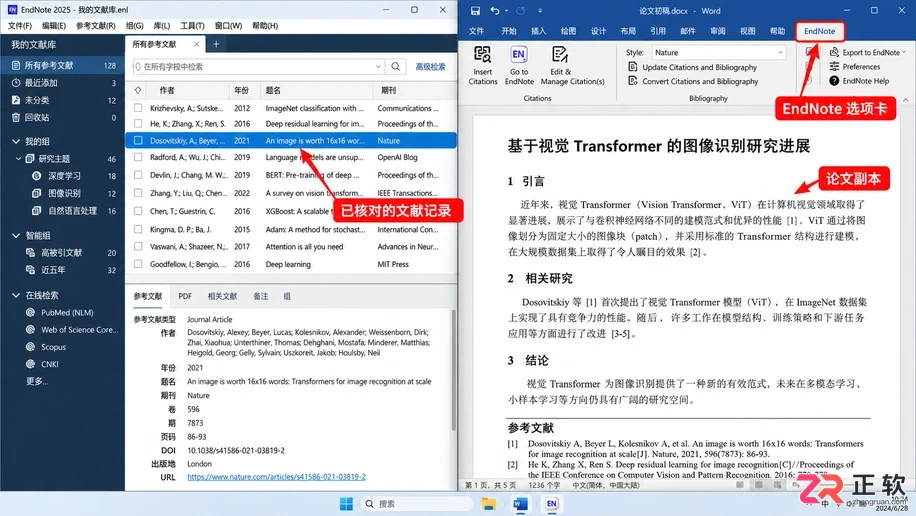Collapse 我的组 section
The image size is (916, 516).
click(16, 141)
